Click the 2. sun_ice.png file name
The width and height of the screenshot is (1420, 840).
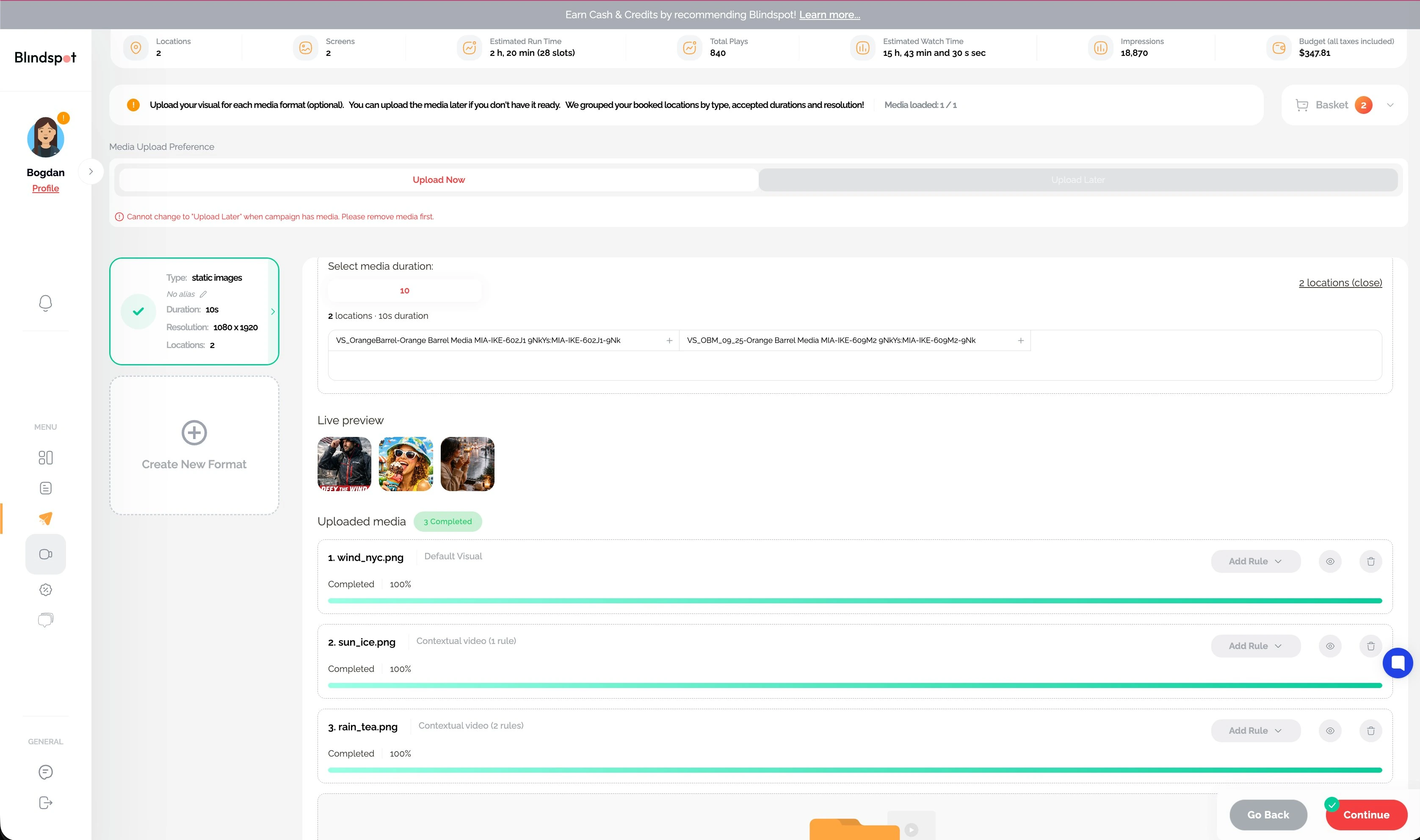(x=362, y=642)
